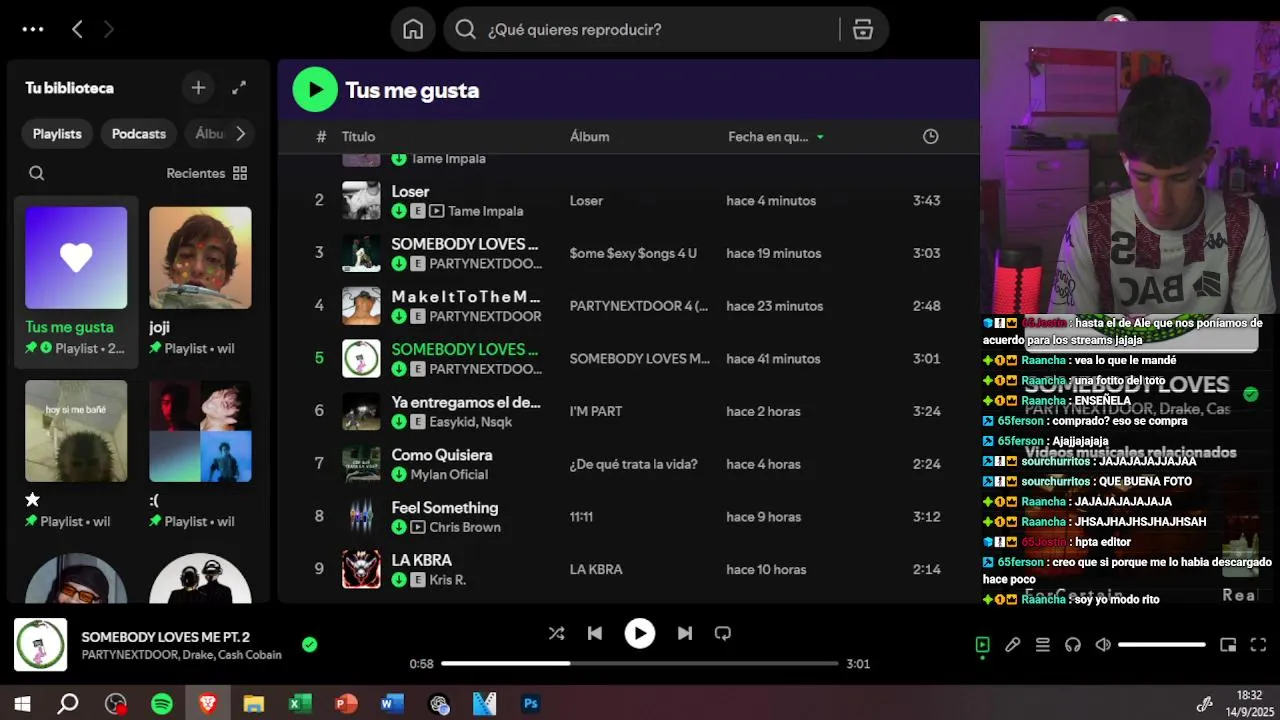
Task: Click the MakeItToTheM... track in row 4
Action: pyautogui.click(x=466, y=297)
